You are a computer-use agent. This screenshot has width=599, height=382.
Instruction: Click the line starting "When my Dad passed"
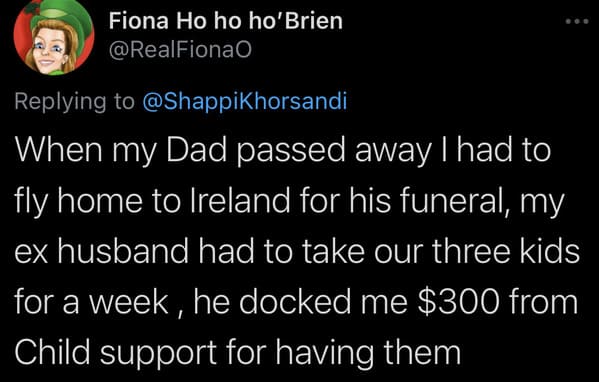coord(283,151)
